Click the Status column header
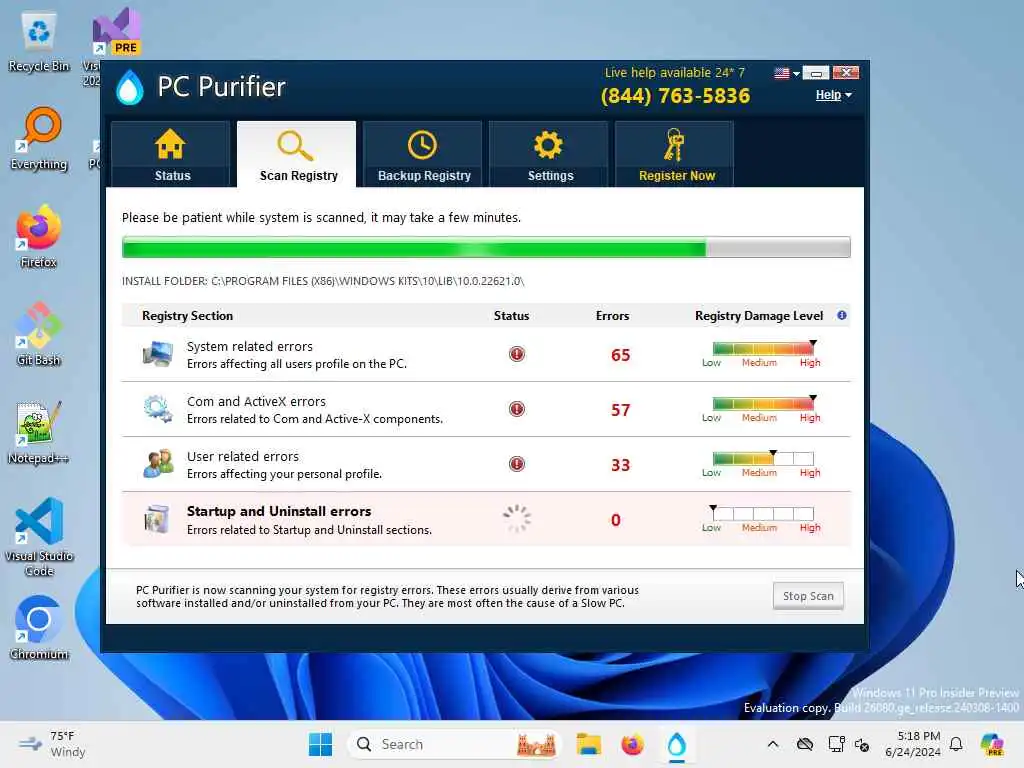Image resolution: width=1024 pixels, height=768 pixels. pos(511,315)
